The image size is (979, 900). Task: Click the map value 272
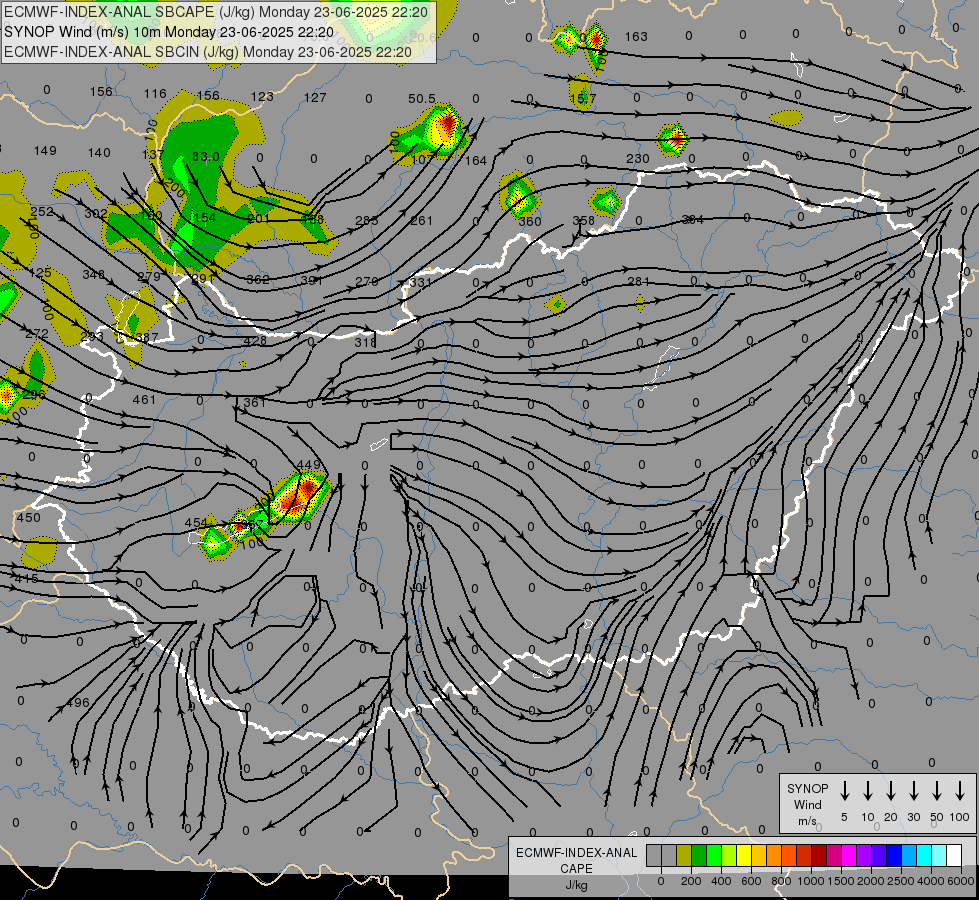click(37, 334)
